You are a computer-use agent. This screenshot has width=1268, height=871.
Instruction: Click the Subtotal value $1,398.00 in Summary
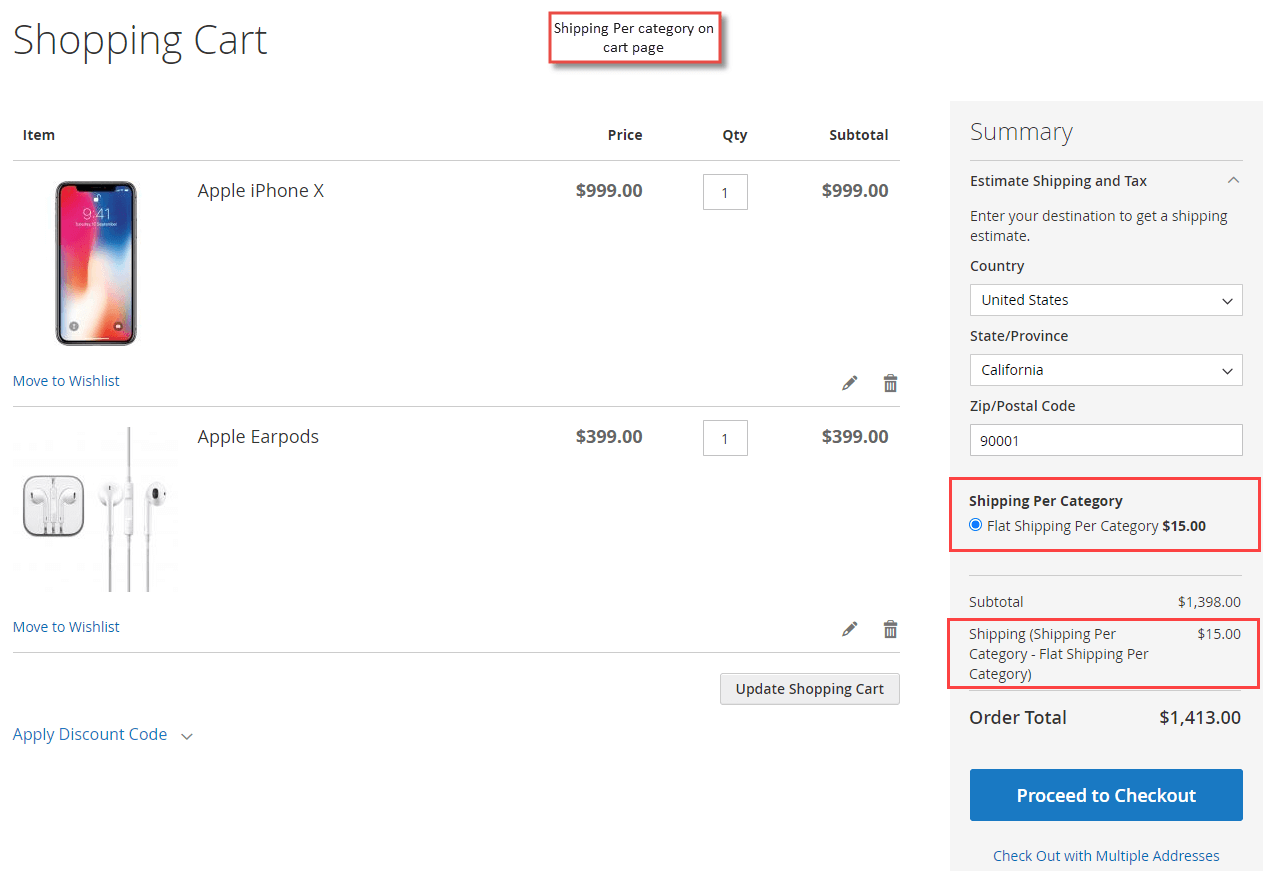[1209, 602]
